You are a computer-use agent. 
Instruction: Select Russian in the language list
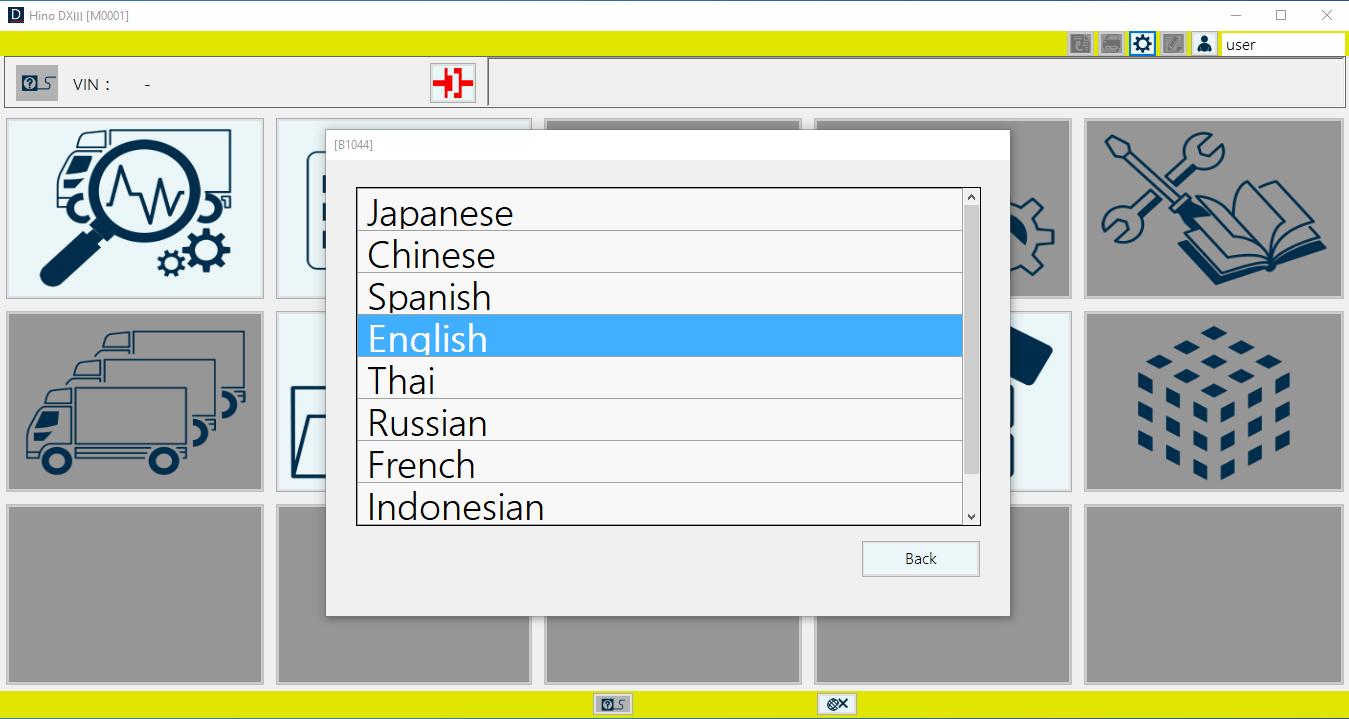tap(660, 420)
